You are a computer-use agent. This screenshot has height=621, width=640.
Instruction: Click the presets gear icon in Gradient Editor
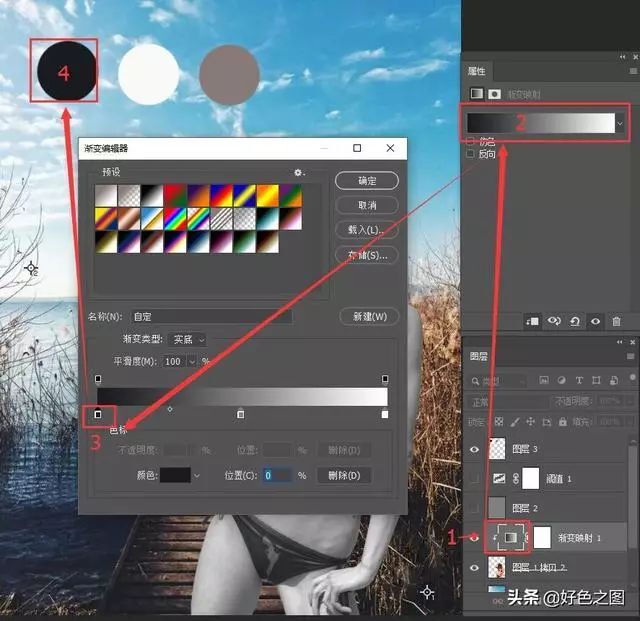pyautogui.click(x=298, y=173)
